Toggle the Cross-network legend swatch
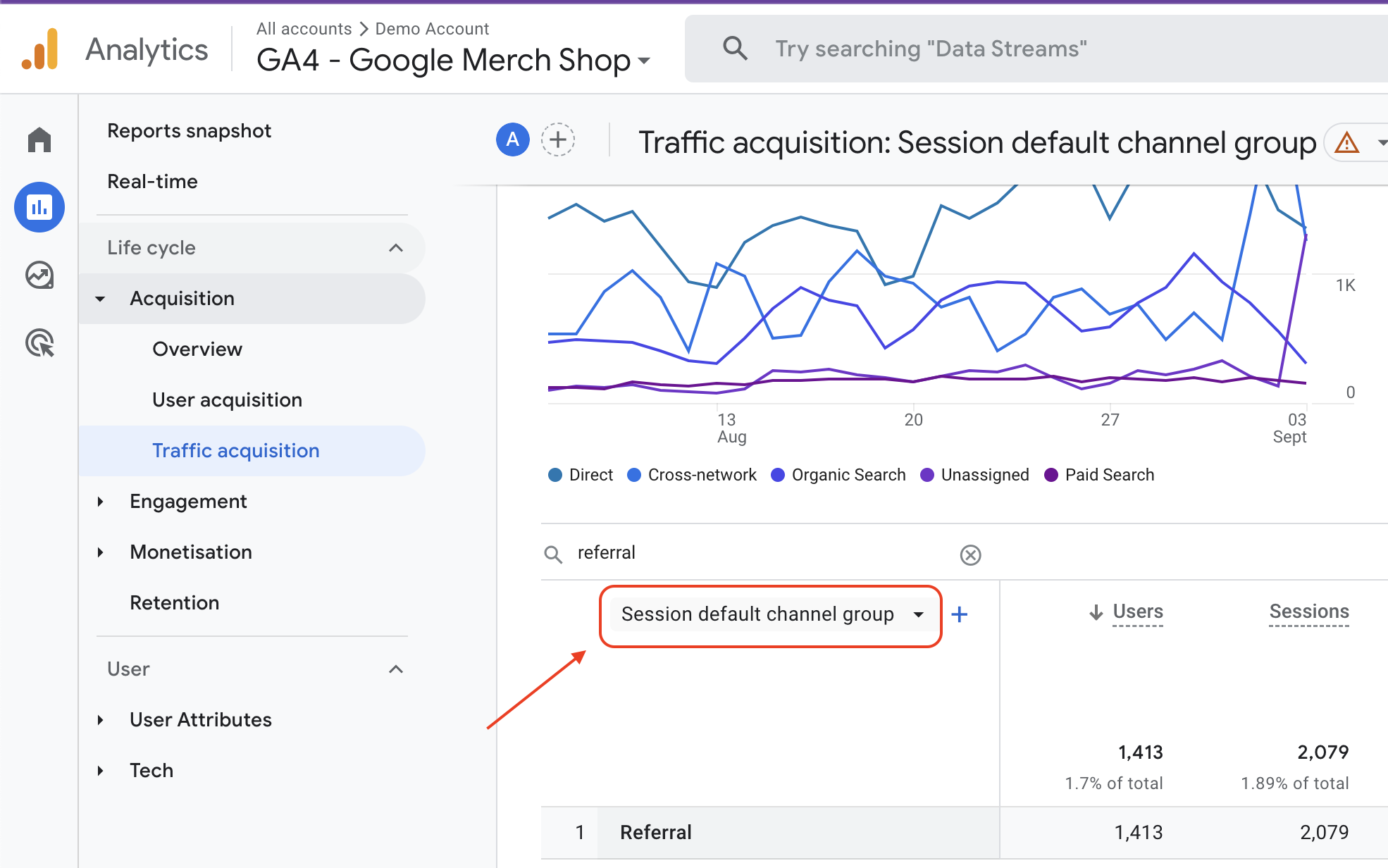The image size is (1388, 868). click(634, 475)
